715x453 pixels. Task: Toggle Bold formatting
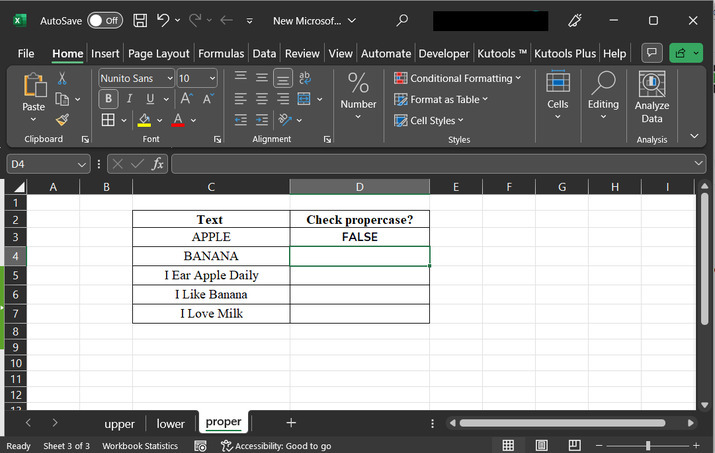pos(108,99)
